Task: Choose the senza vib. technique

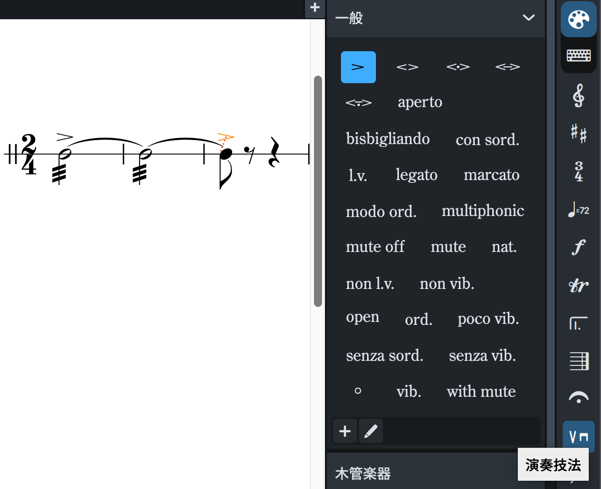Action: tap(482, 355)
